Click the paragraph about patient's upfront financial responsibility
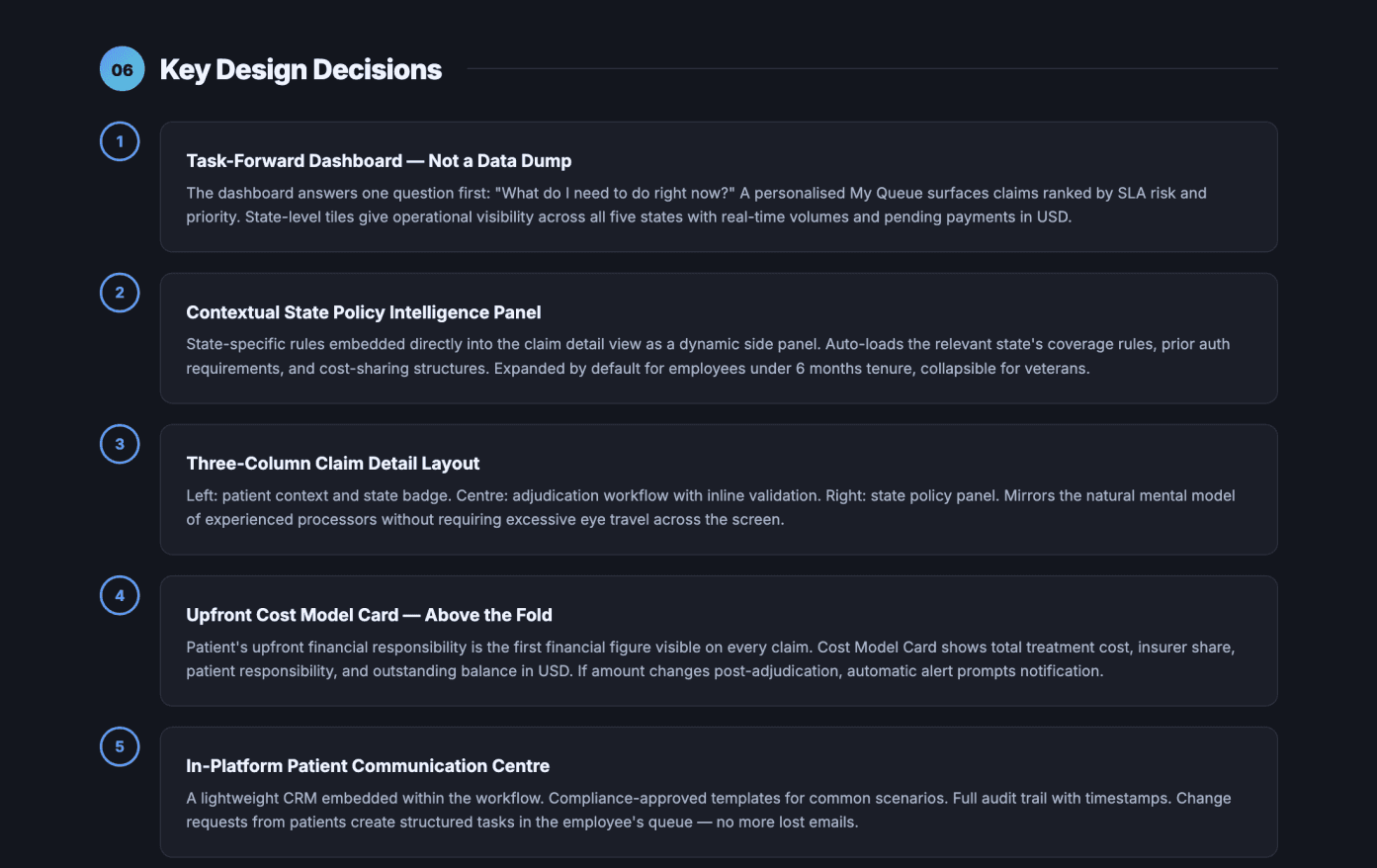 coord(710,658)
